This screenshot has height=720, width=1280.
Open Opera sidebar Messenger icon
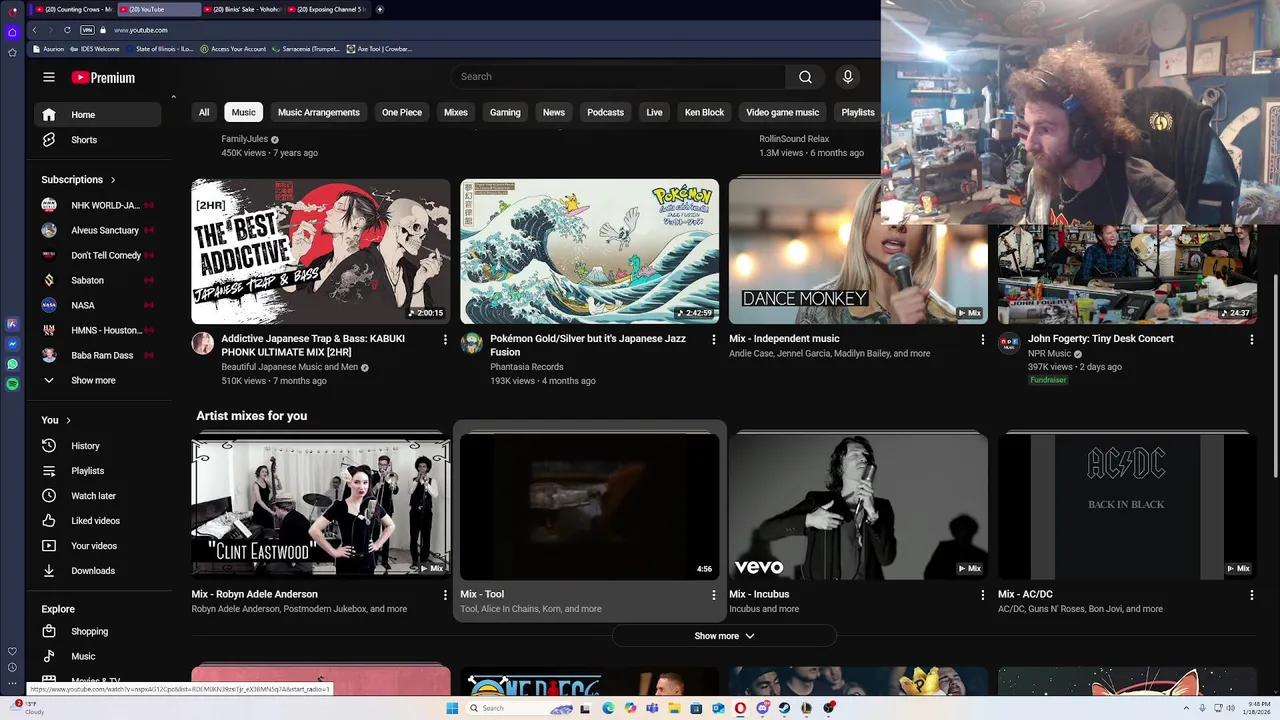pyautogui.click(x=12, y=344)
